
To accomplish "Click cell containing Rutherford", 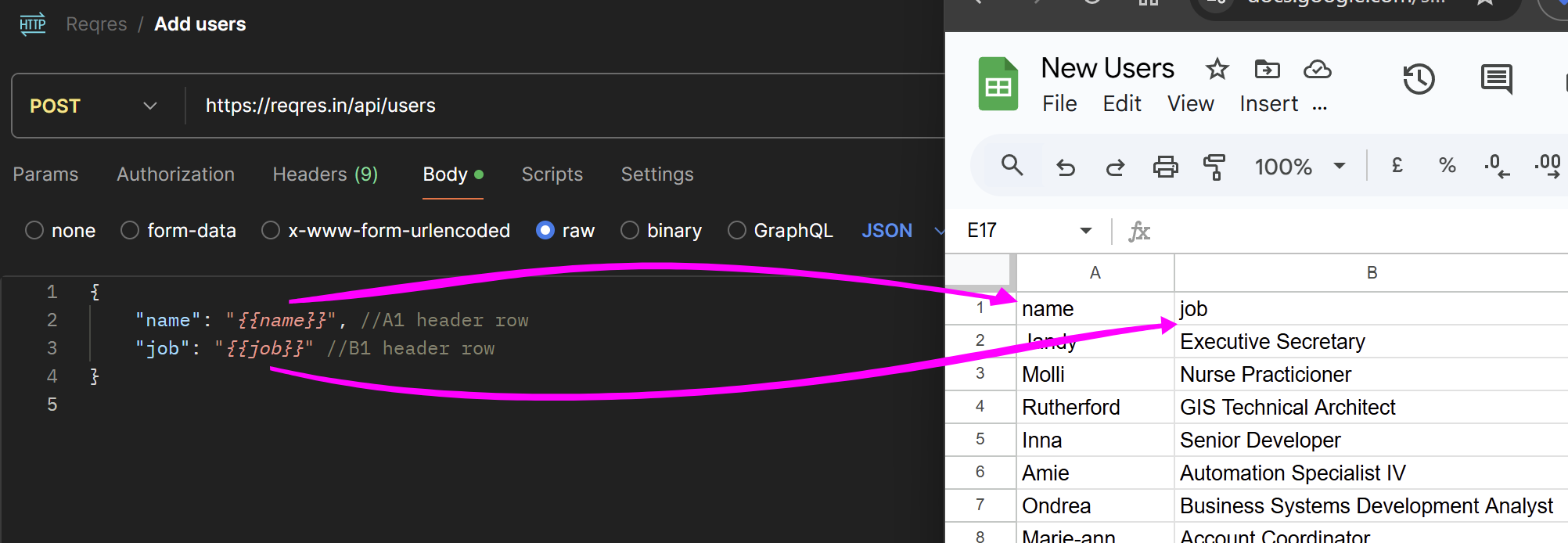I will coord(1095,408).
